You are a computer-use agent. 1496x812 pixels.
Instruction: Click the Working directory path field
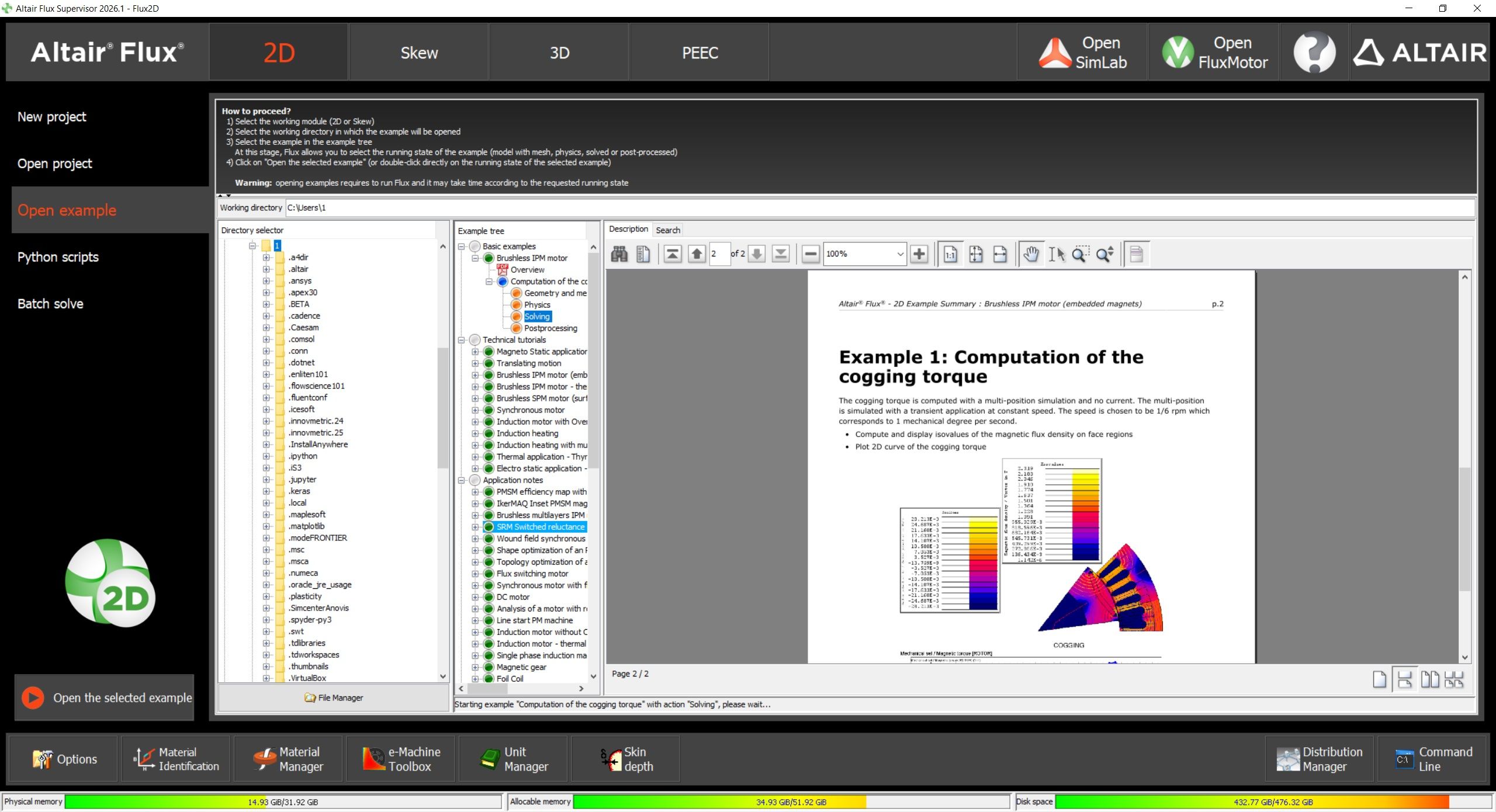(x=880, y=208)
